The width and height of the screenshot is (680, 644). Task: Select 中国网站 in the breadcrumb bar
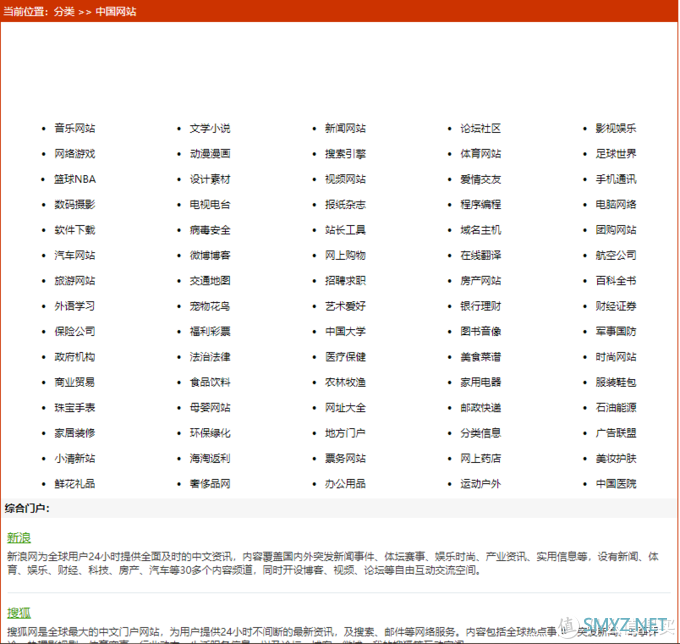[x=116, y=12]
